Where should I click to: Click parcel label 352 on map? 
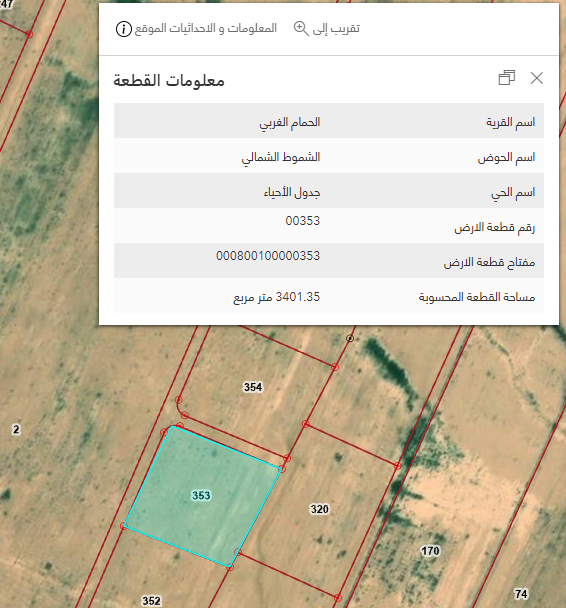point(151,601)
